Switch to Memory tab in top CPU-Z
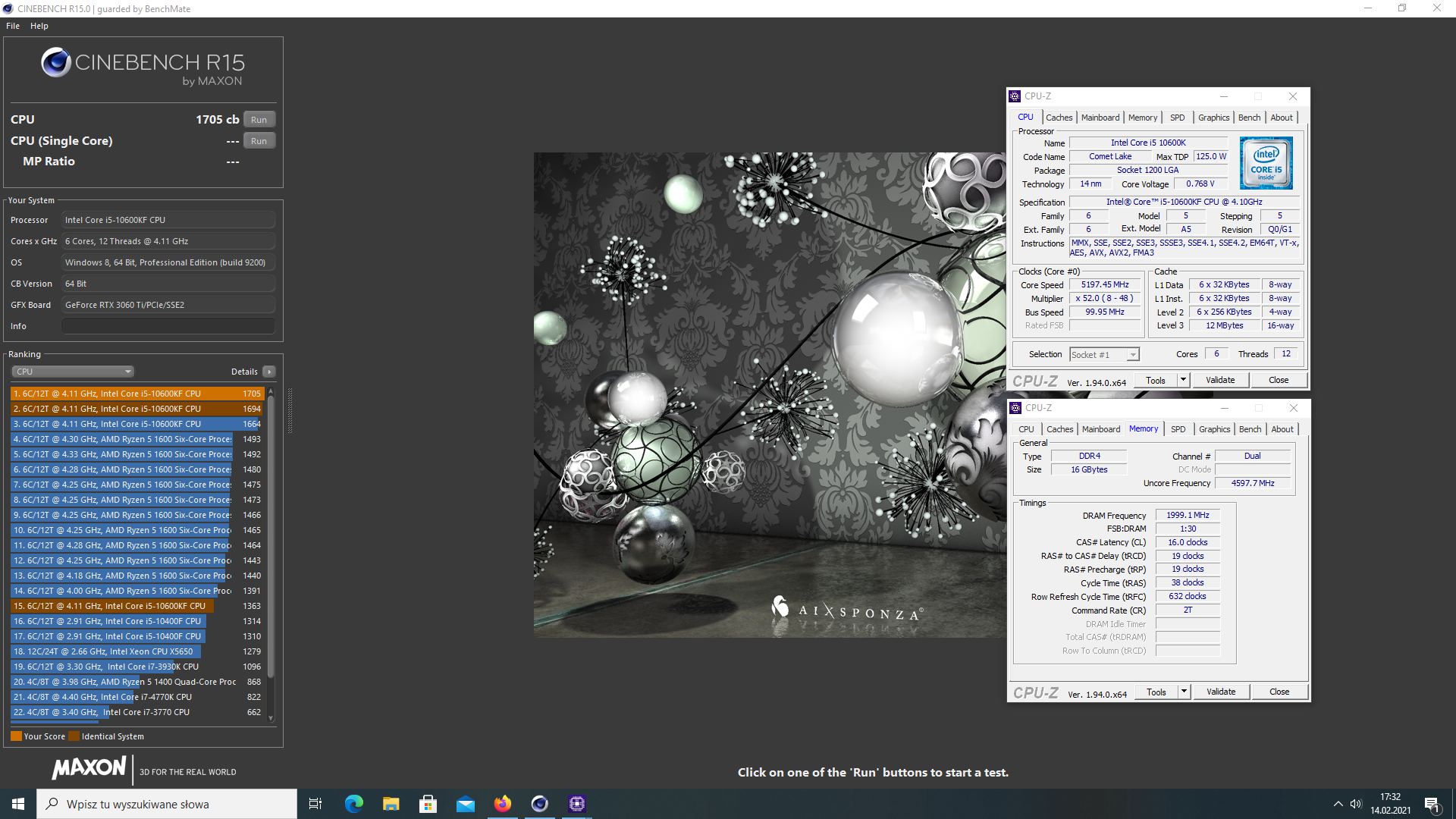Screen dimensions: 1456x819 point(1143,118)
